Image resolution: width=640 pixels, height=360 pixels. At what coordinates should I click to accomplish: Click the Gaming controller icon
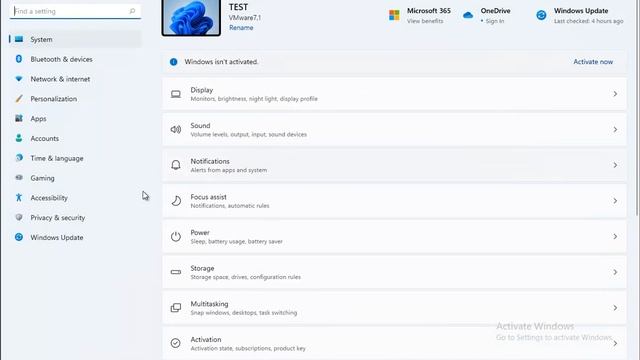click(x=19, y=178)
